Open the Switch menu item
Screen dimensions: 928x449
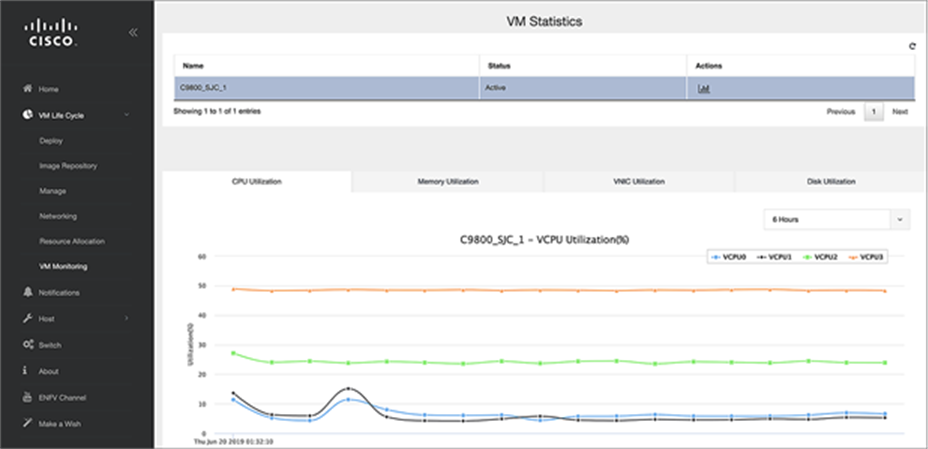tap(50, 345)
